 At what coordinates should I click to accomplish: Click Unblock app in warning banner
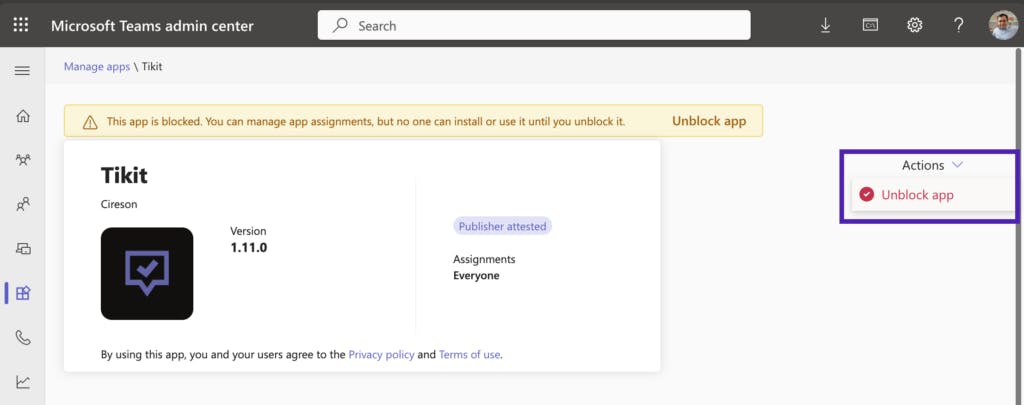click(709, 121)
